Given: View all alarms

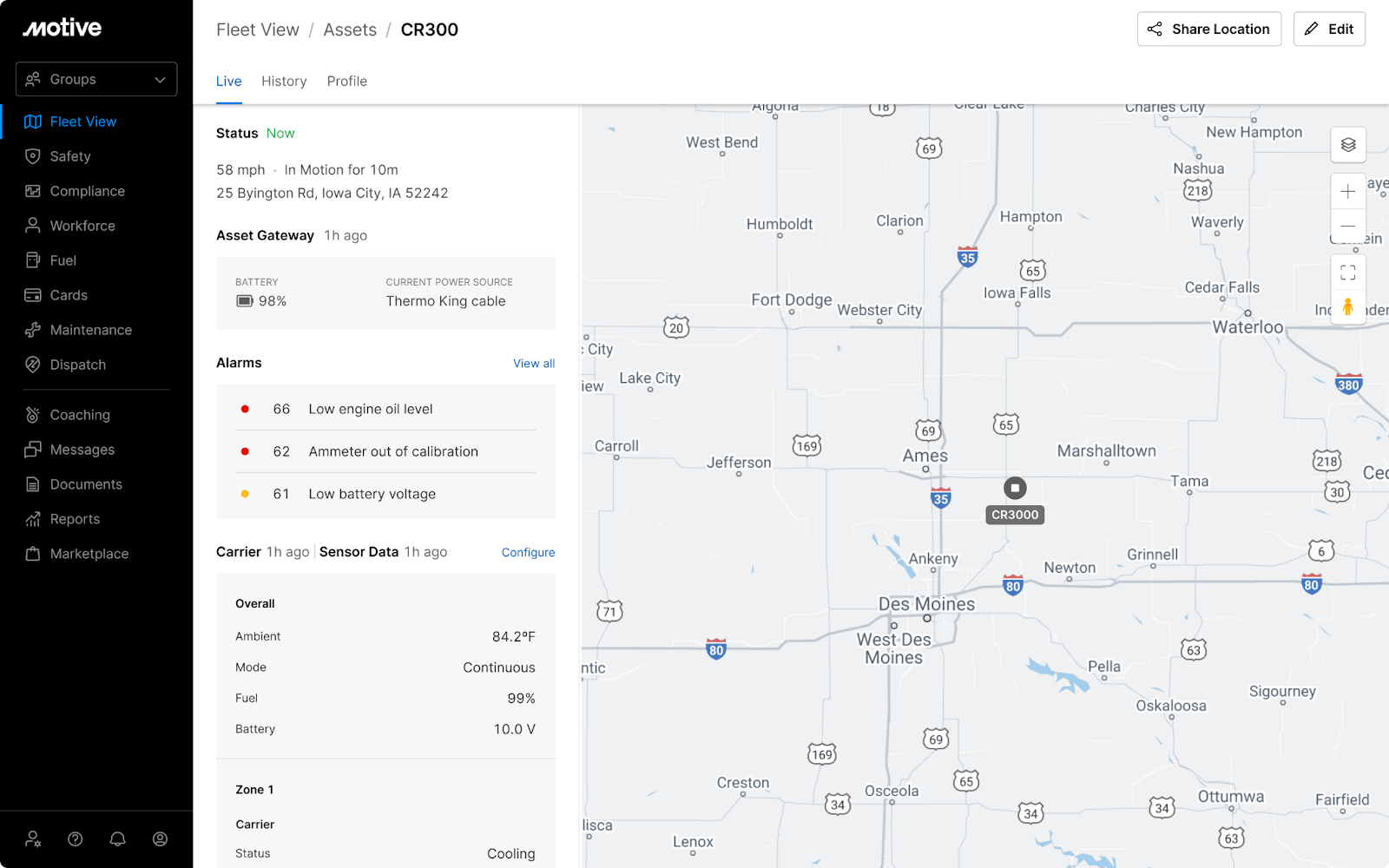Looking at the screenshot, I should pos(533,364).
